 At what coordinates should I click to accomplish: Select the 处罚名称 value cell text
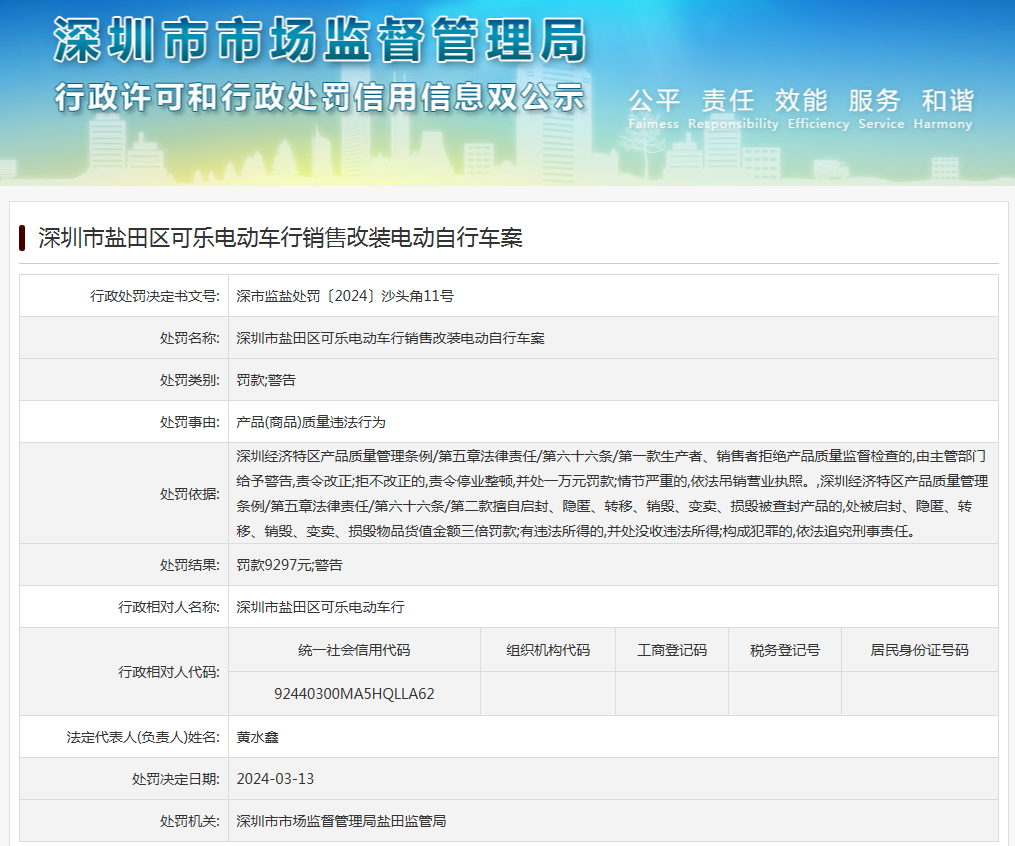pyautogui.click(x=390, y=338)
